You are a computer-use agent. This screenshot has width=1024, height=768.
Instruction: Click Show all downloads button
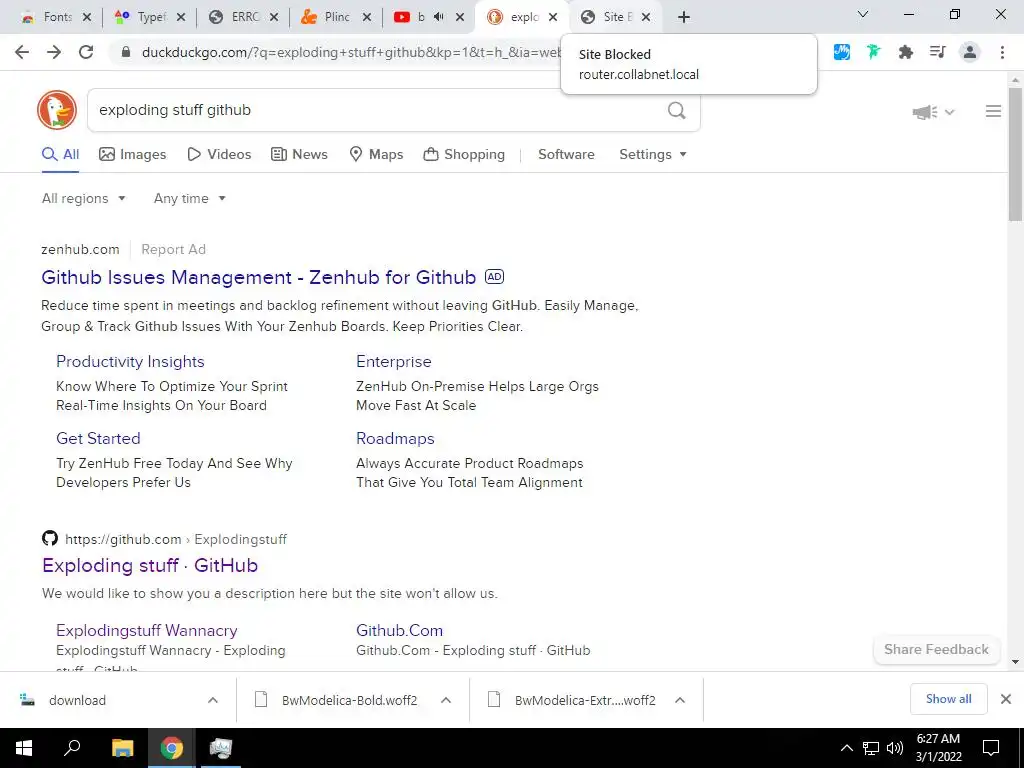[x=948, y=699]
